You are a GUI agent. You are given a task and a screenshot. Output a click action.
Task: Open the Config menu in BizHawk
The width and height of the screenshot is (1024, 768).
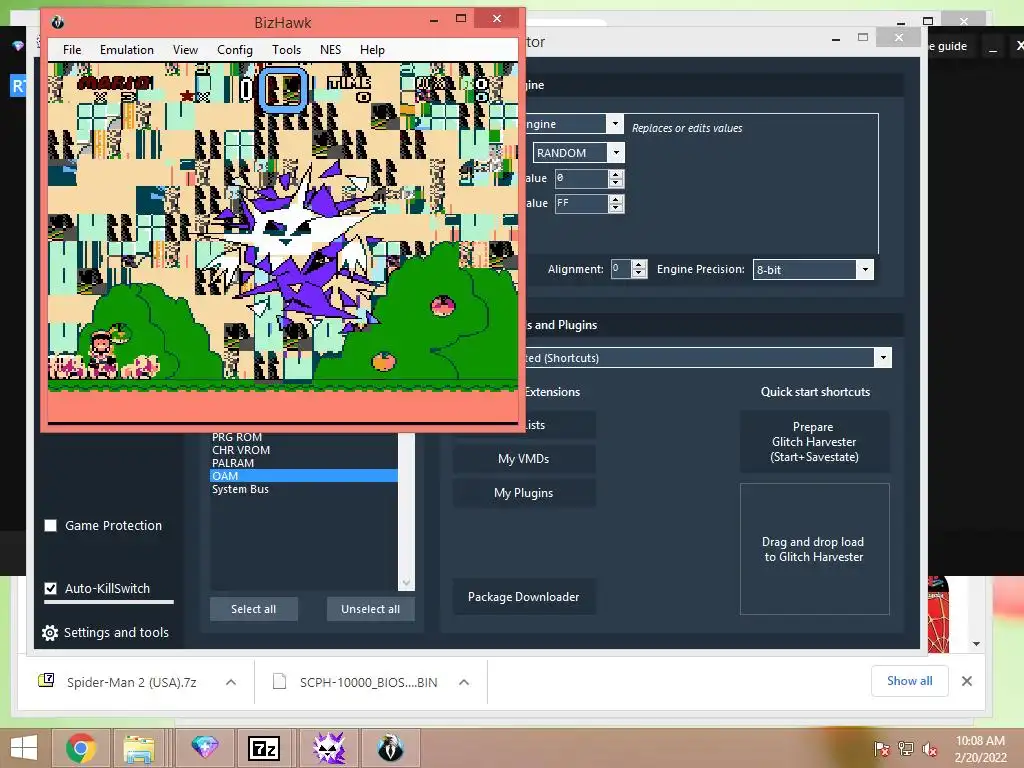(234, 50)
